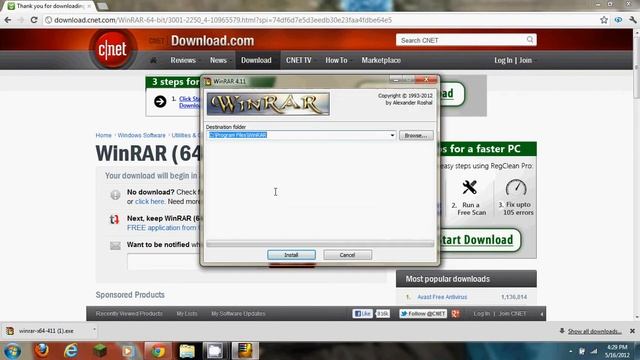Click the search magnifier icon
Screen dimensions: 640x360
coord(530,40)
